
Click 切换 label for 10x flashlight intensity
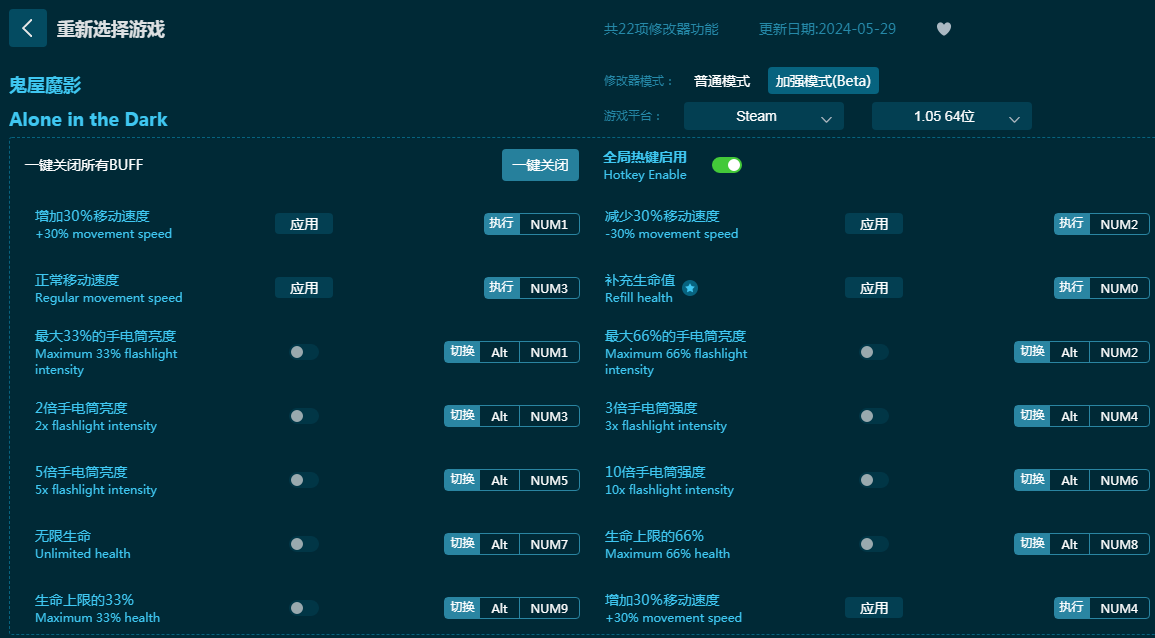pos(1032,480)
